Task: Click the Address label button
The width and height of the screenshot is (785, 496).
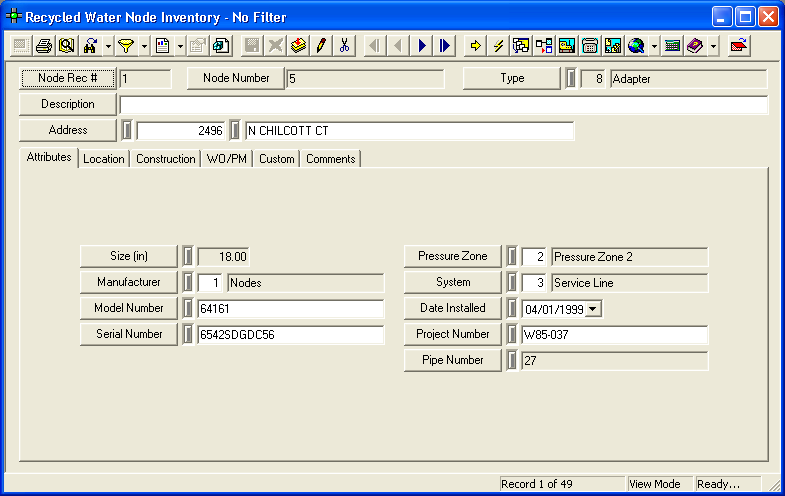Action: [x=68, y=130]
